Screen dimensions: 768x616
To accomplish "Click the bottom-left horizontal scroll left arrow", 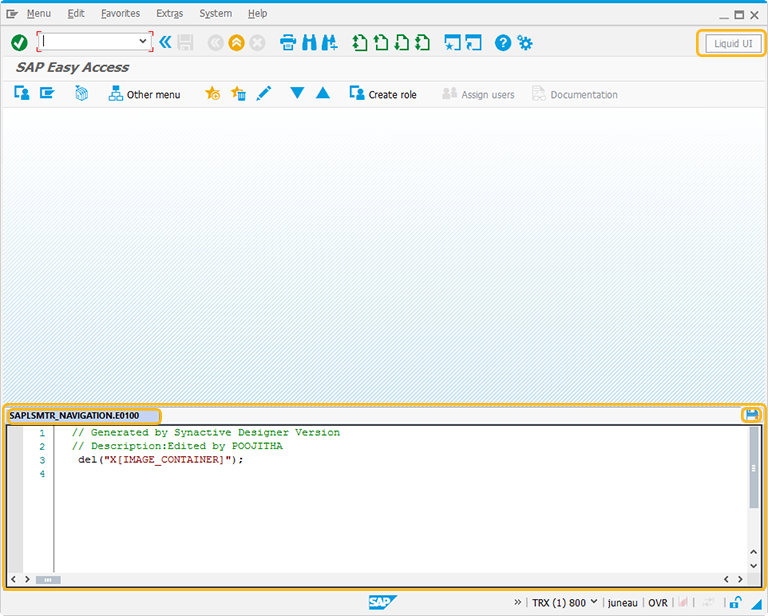I will point(14,579).
